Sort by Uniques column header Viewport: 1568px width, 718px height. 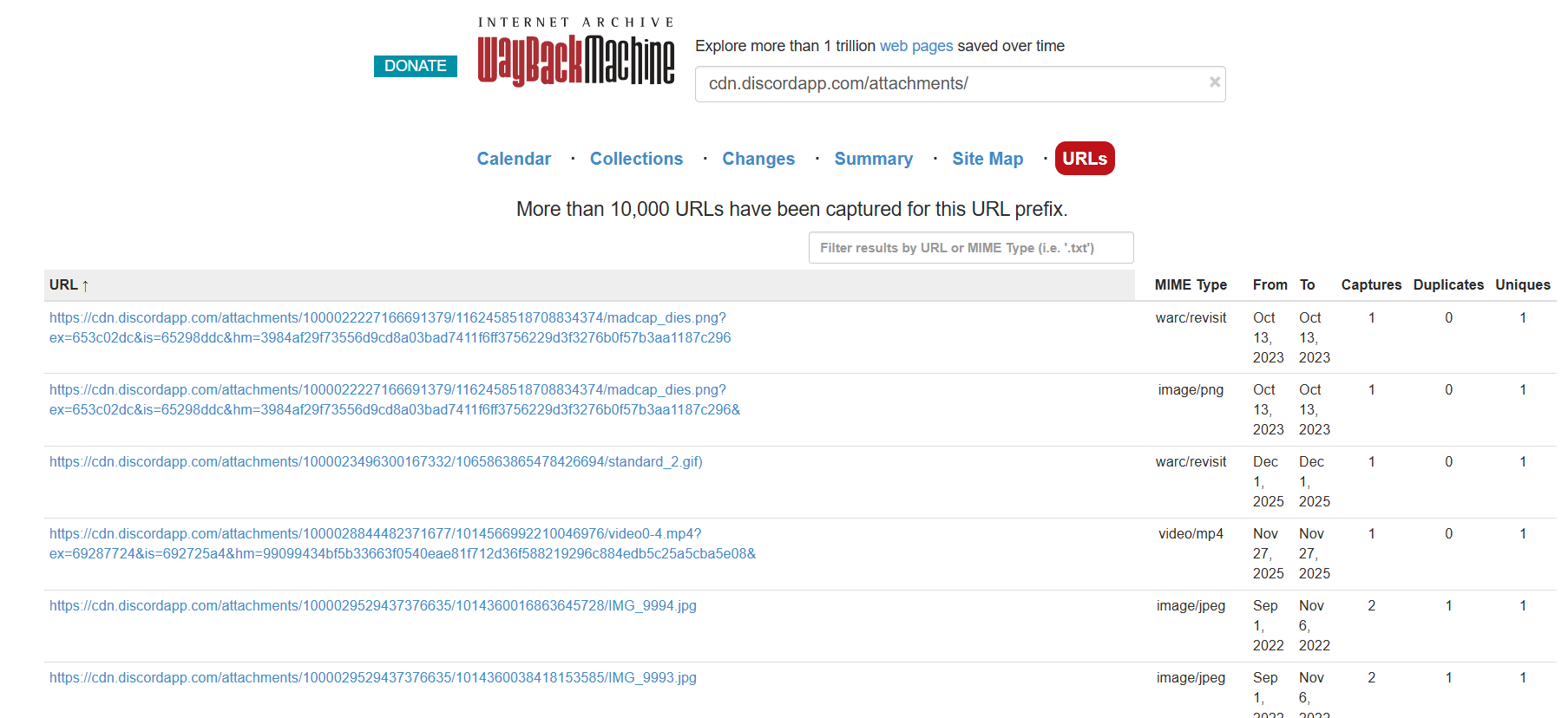pos(1523,285)
